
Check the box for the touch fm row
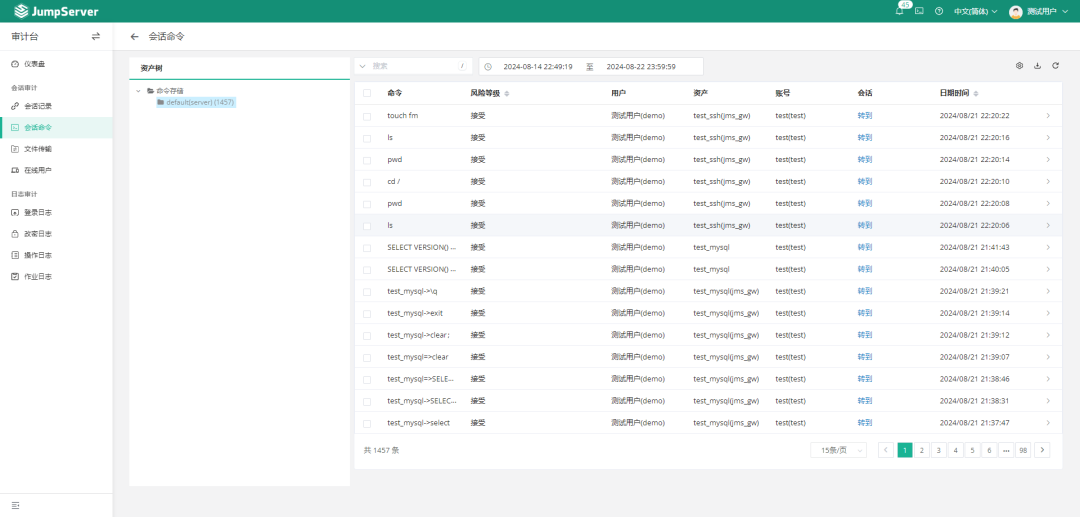click(x=367, y=116)
